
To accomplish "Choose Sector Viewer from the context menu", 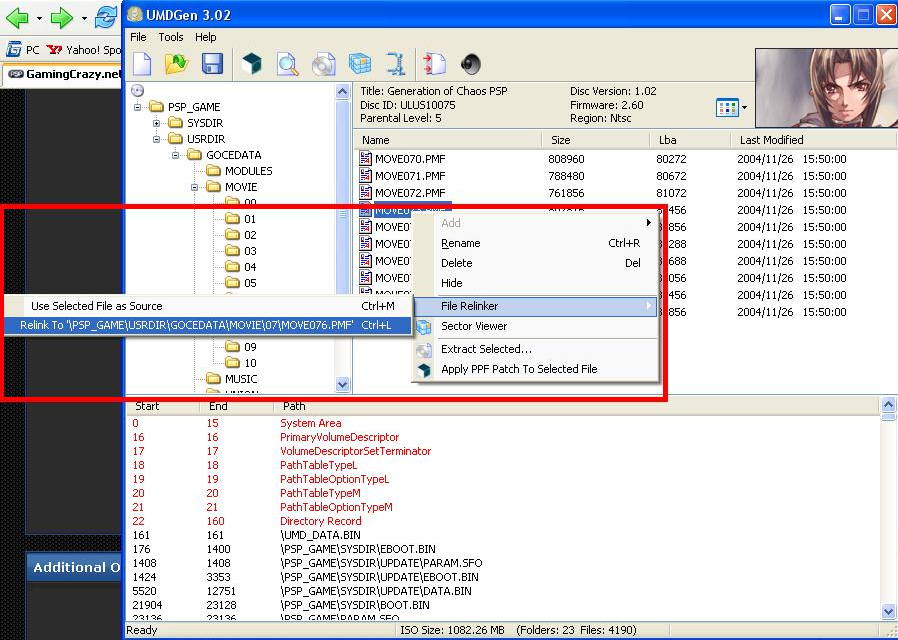I will pos(474,326).
